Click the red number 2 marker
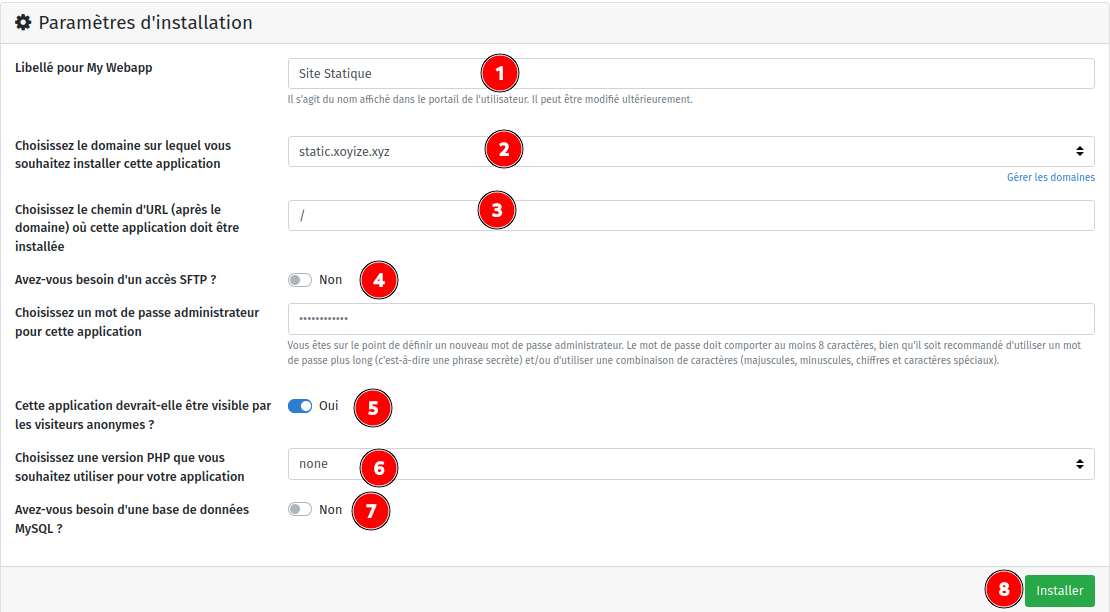 coord(504,150)
